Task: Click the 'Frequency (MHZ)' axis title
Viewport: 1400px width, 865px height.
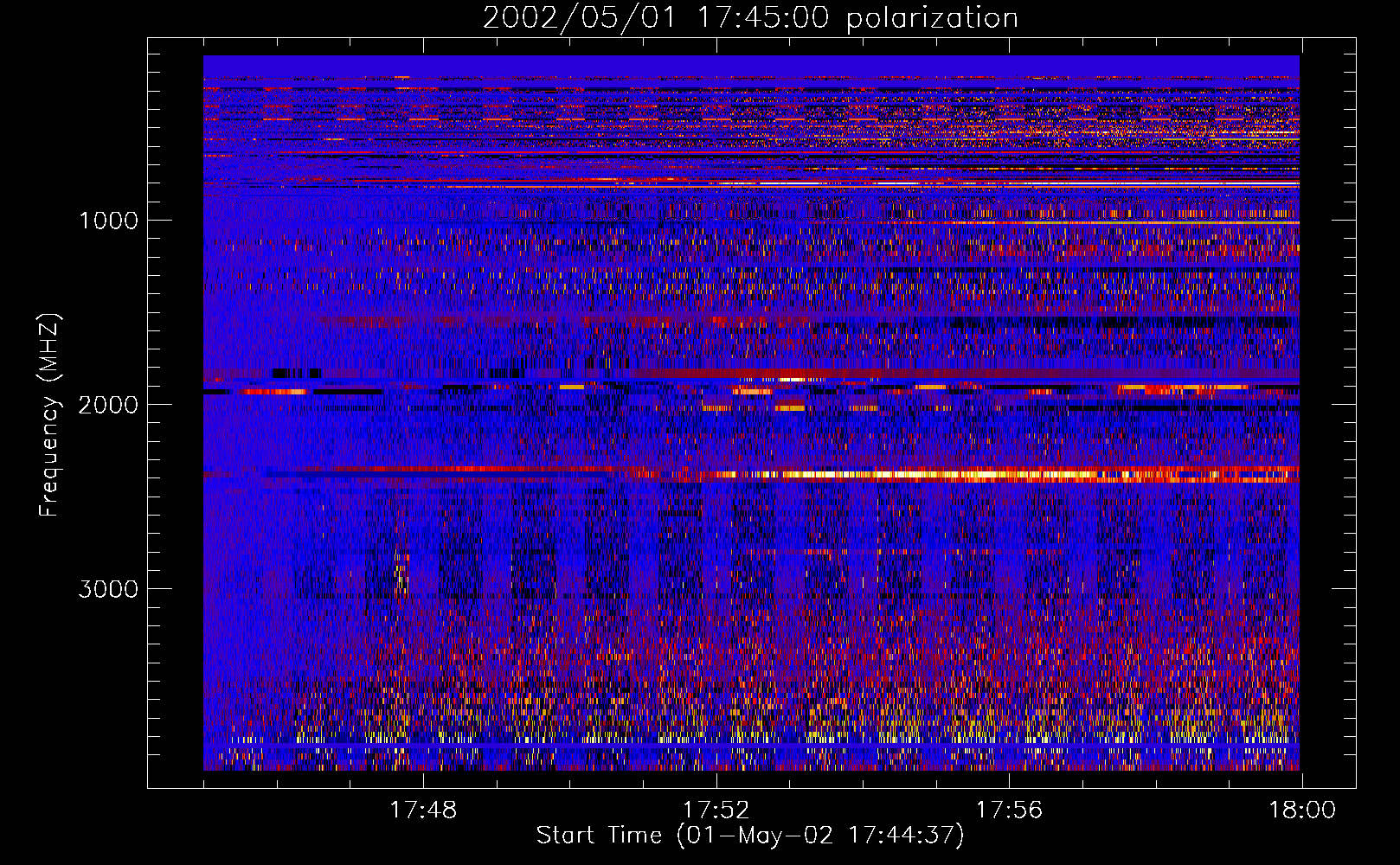Action: pyautogui.click(x=49, y=415)
